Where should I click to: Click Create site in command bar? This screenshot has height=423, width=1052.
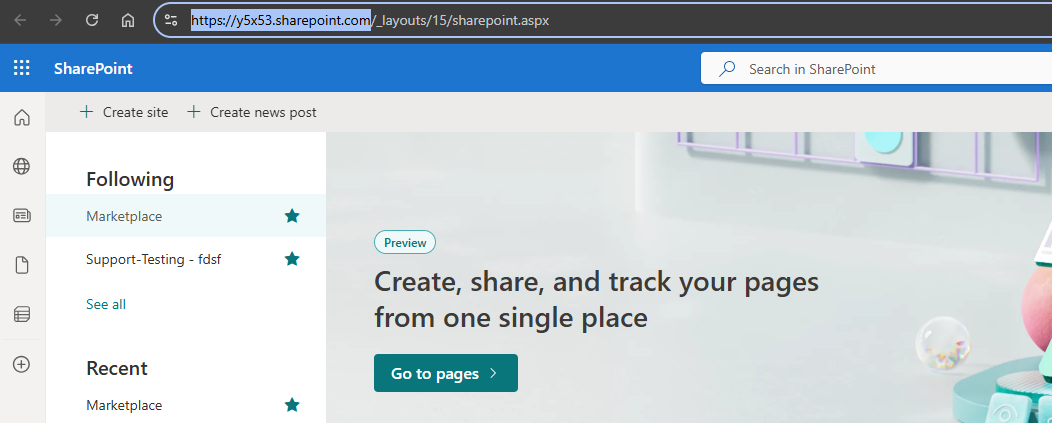124,112
